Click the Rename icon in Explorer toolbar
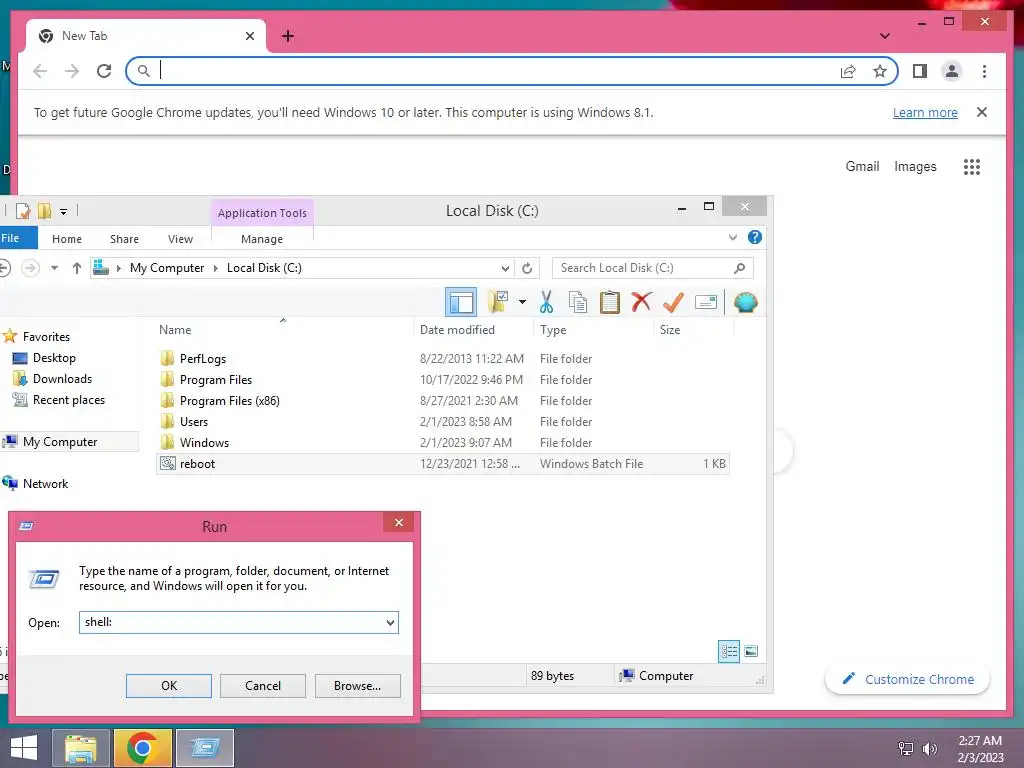 tap(705, 302)
